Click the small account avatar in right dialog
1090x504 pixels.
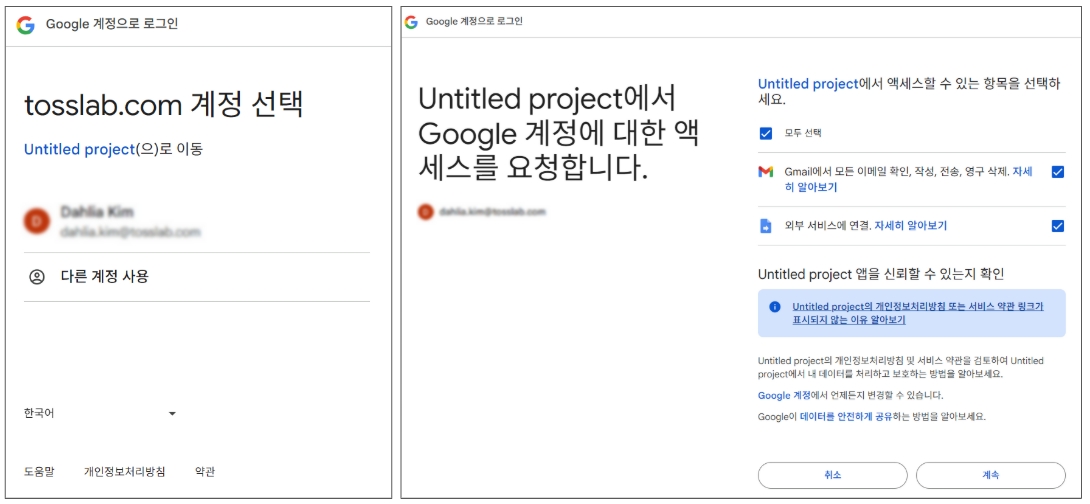(426, 212)
